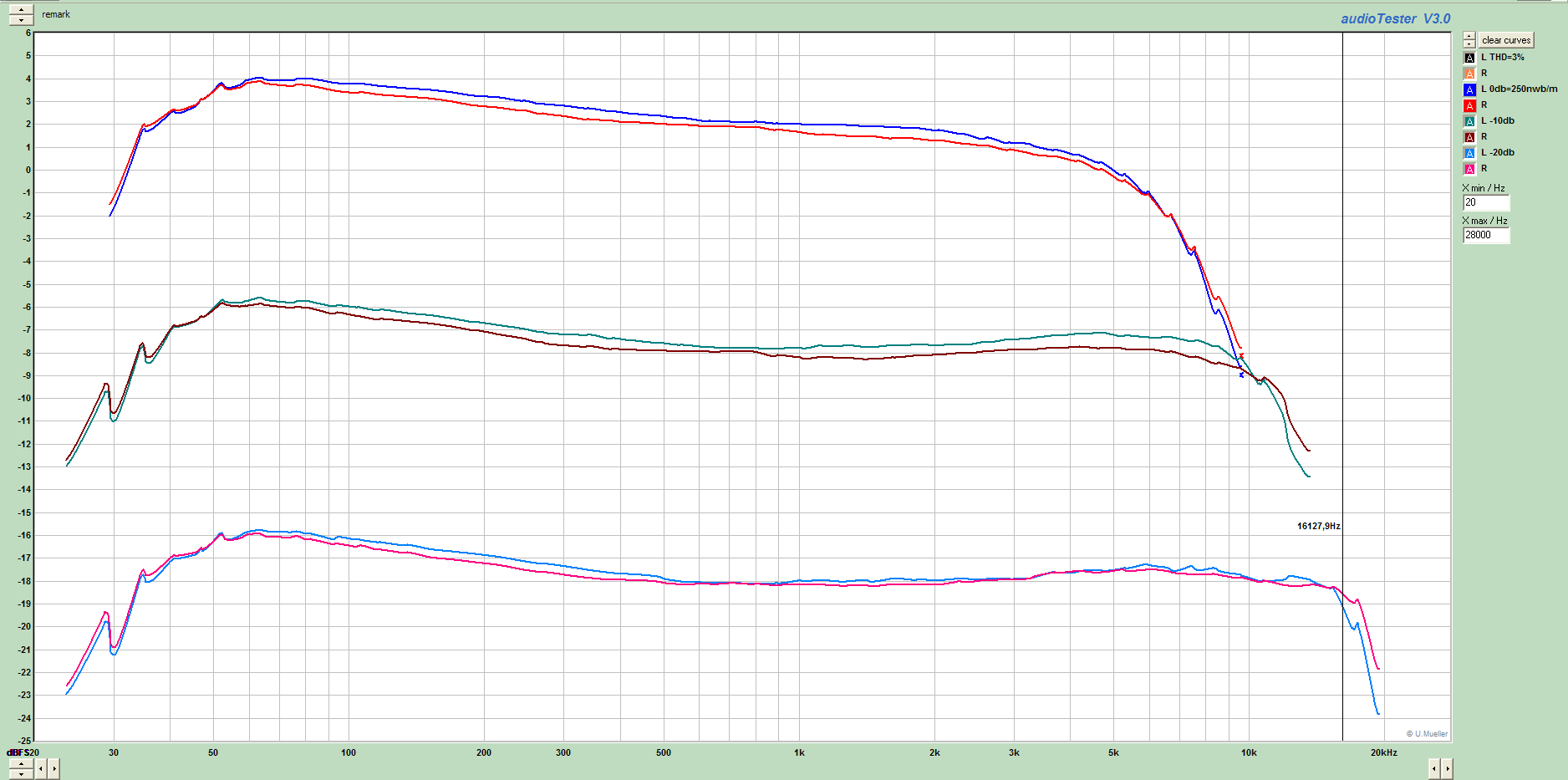Click the up arrow beside clear curves
The height and width of the screenshot is (780, 1568).
click(1469, 36)
